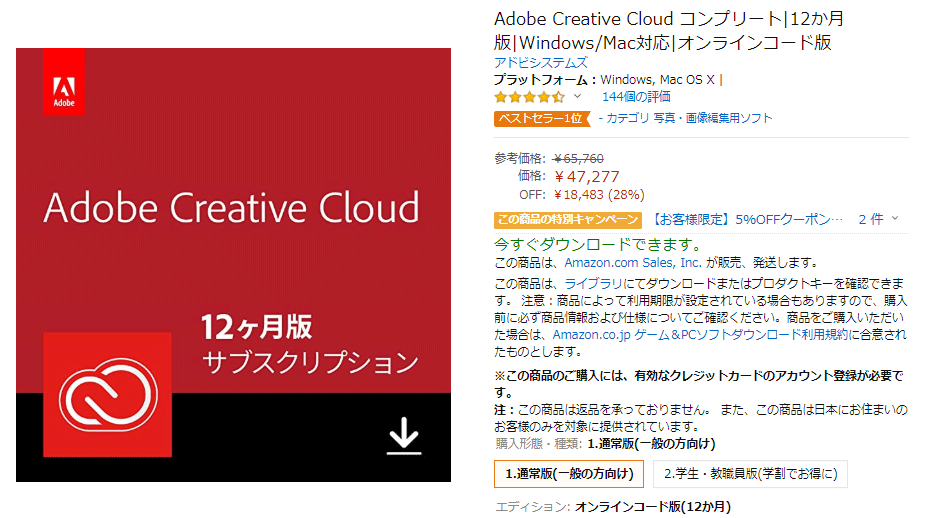Open the Adobe Creative Cloud product image
929x518 pixels.
pos(233,265)
